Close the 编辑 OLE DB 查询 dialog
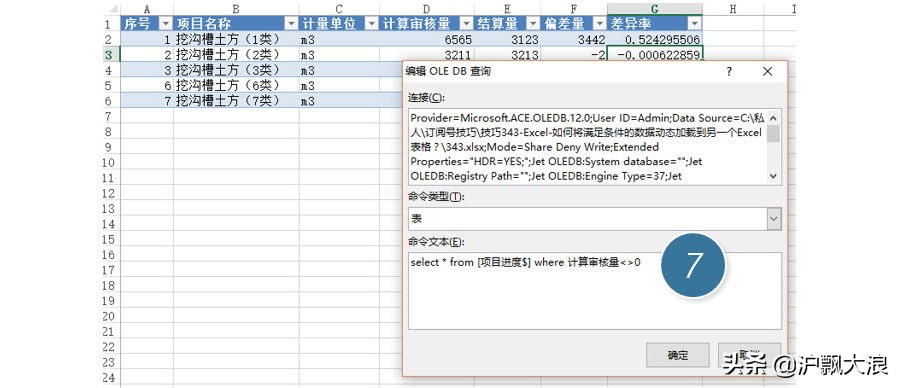Screen dimensions: 900x388 (767, 72)
